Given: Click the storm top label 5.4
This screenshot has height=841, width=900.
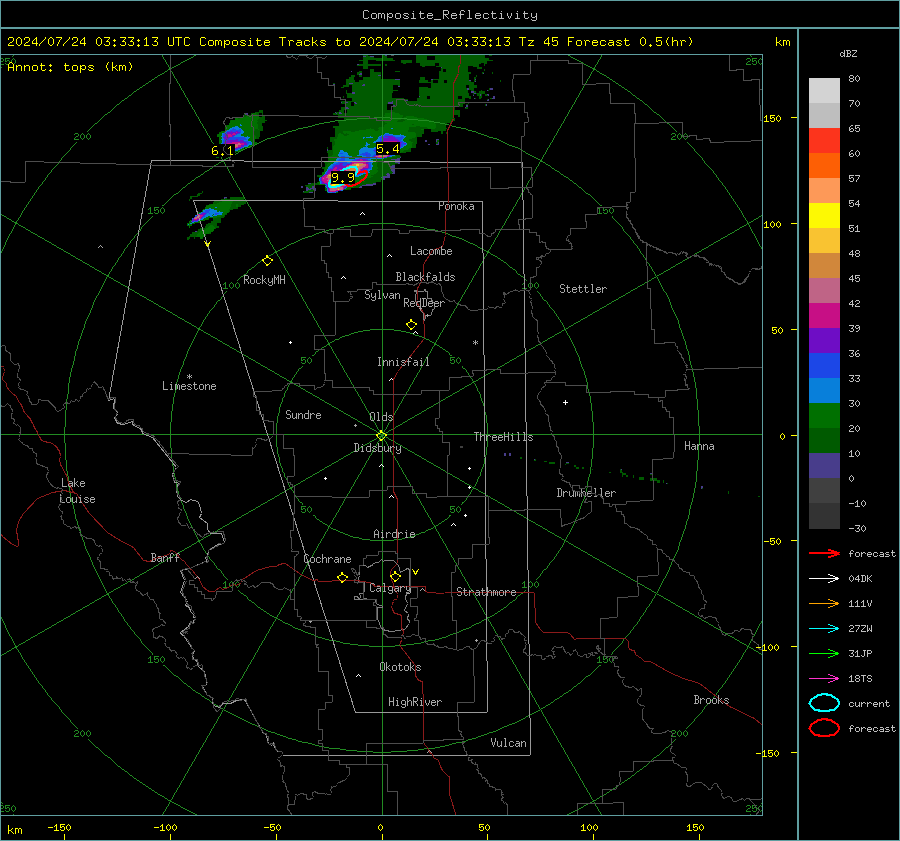Looking at the screenshot, I should [387, 149].
